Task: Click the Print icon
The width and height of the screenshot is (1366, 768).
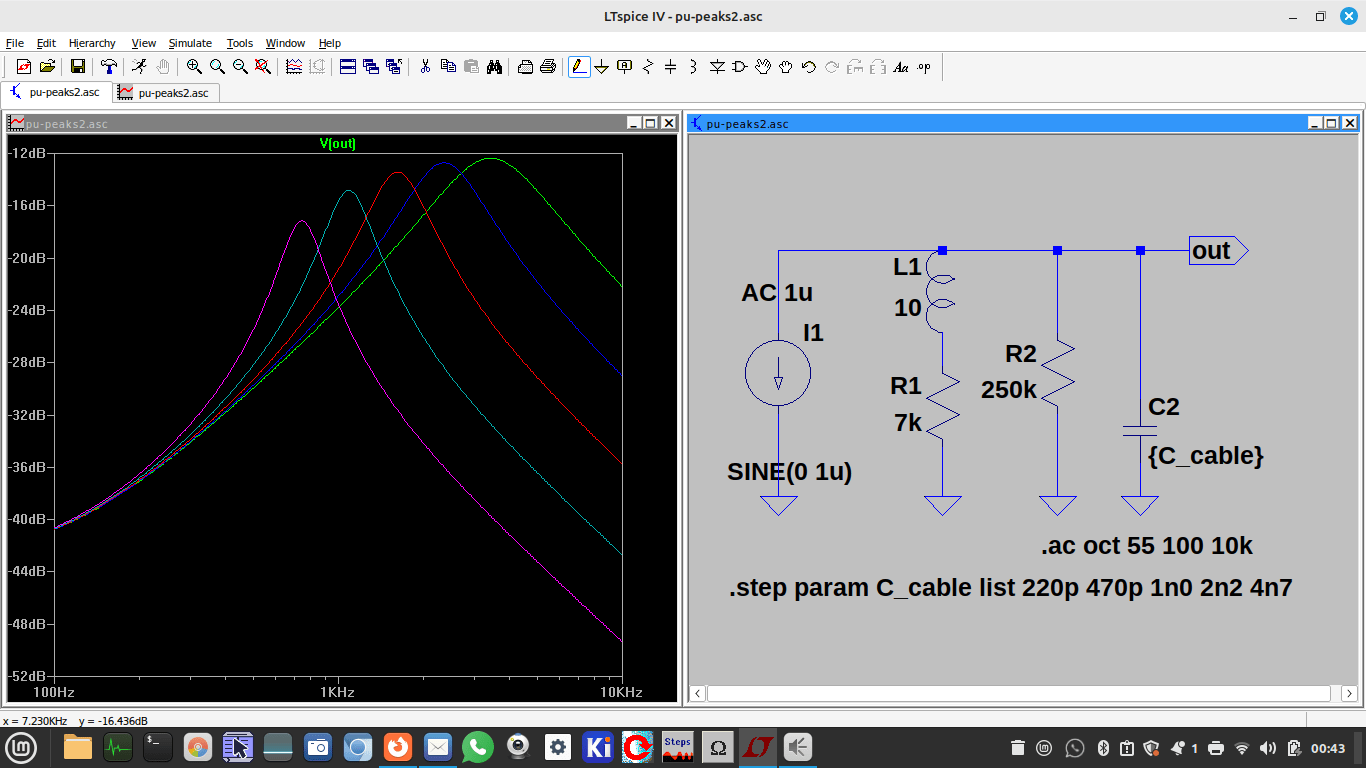Action: pos(548,67)
